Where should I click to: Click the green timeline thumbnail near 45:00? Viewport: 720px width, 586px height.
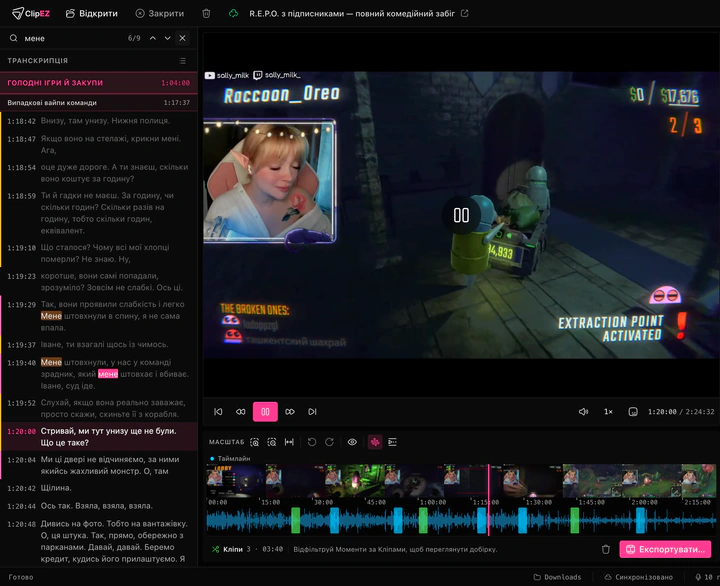pos(354,481)
